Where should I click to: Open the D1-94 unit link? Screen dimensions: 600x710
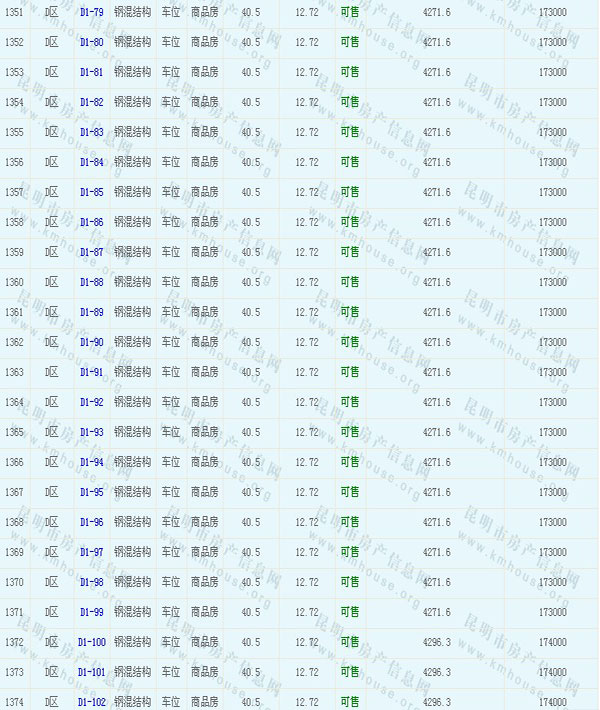tap(91, 462)
